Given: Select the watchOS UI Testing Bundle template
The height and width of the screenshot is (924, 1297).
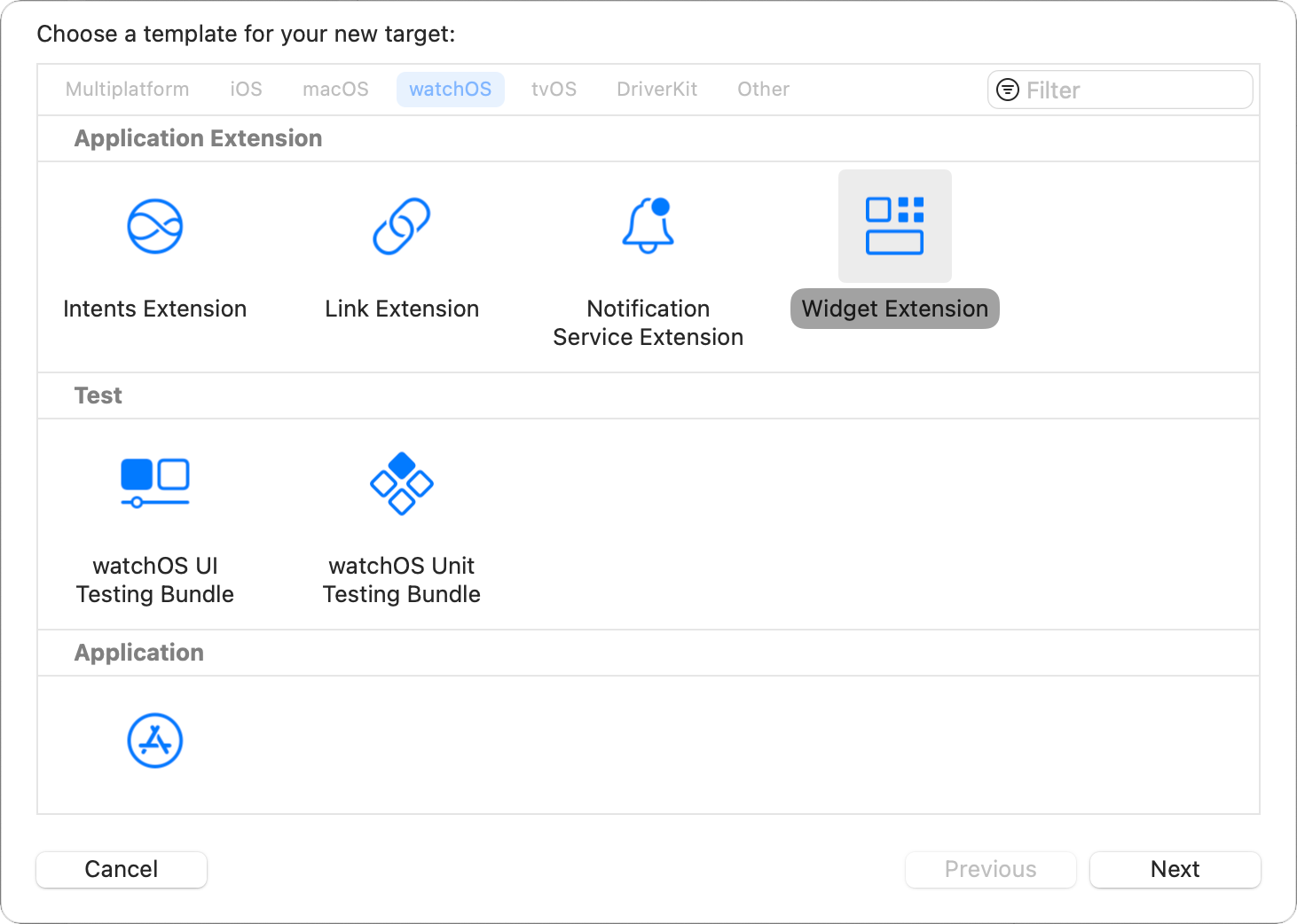Looking at the screenshot, I should click(x=155, y=514).
